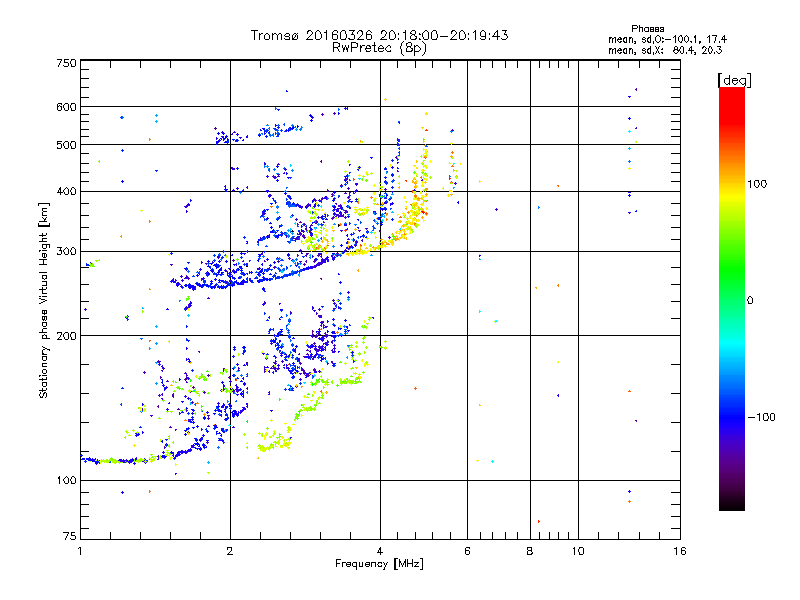Click the phase colorbar

732,298
